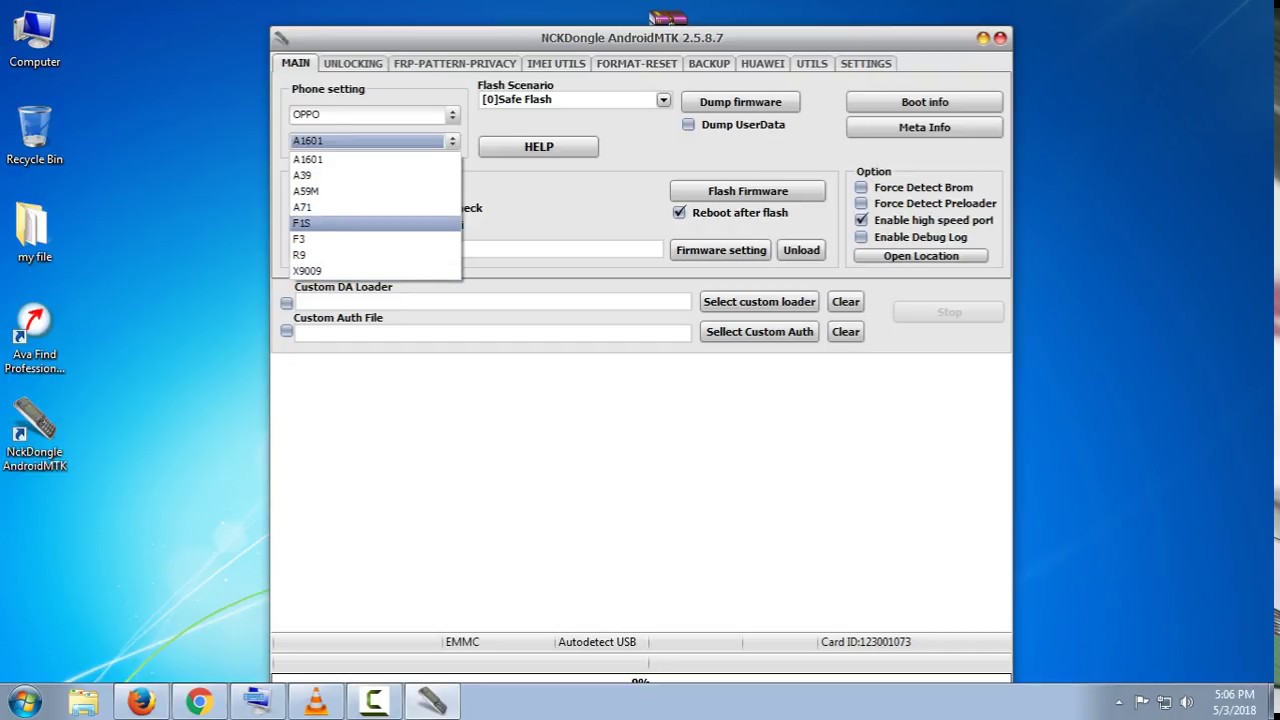Screen dimensions: 1280x720
Task: Minimize the NCKDongle window
Action: [983, 38]
